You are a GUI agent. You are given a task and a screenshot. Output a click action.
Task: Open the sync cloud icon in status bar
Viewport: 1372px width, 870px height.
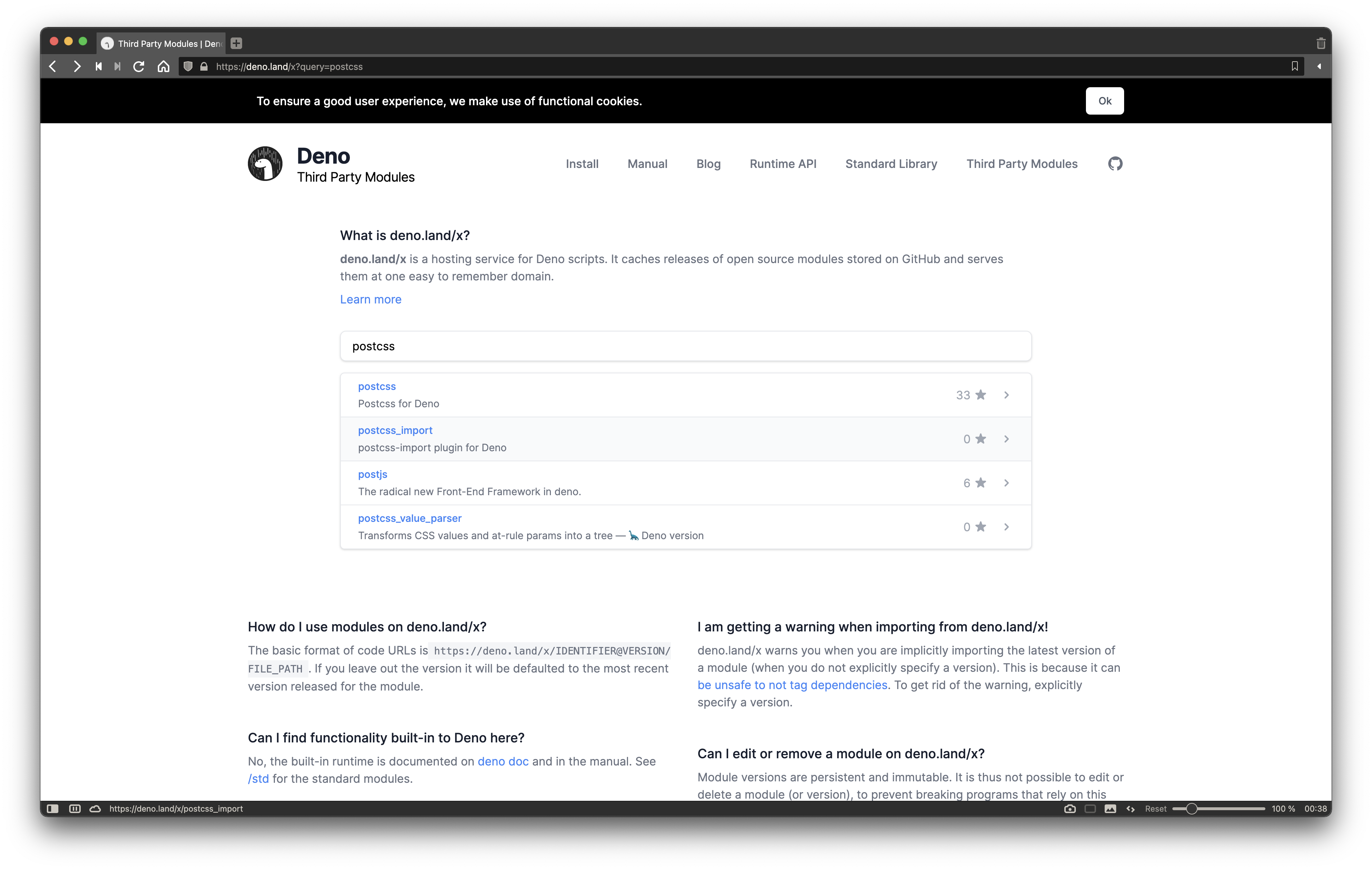pyautogui.click(x=95, y=808)
